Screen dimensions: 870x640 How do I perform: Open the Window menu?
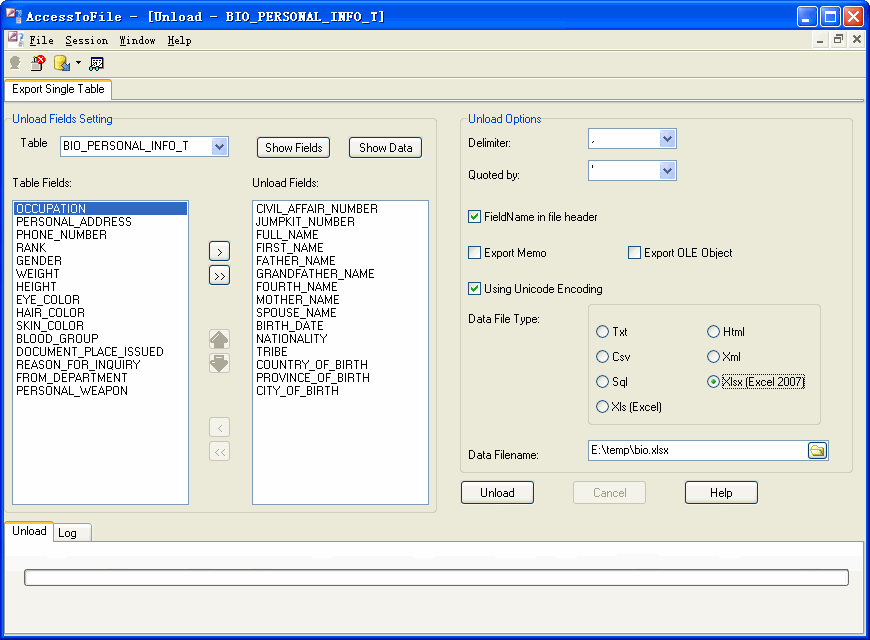tap(138, 40)
